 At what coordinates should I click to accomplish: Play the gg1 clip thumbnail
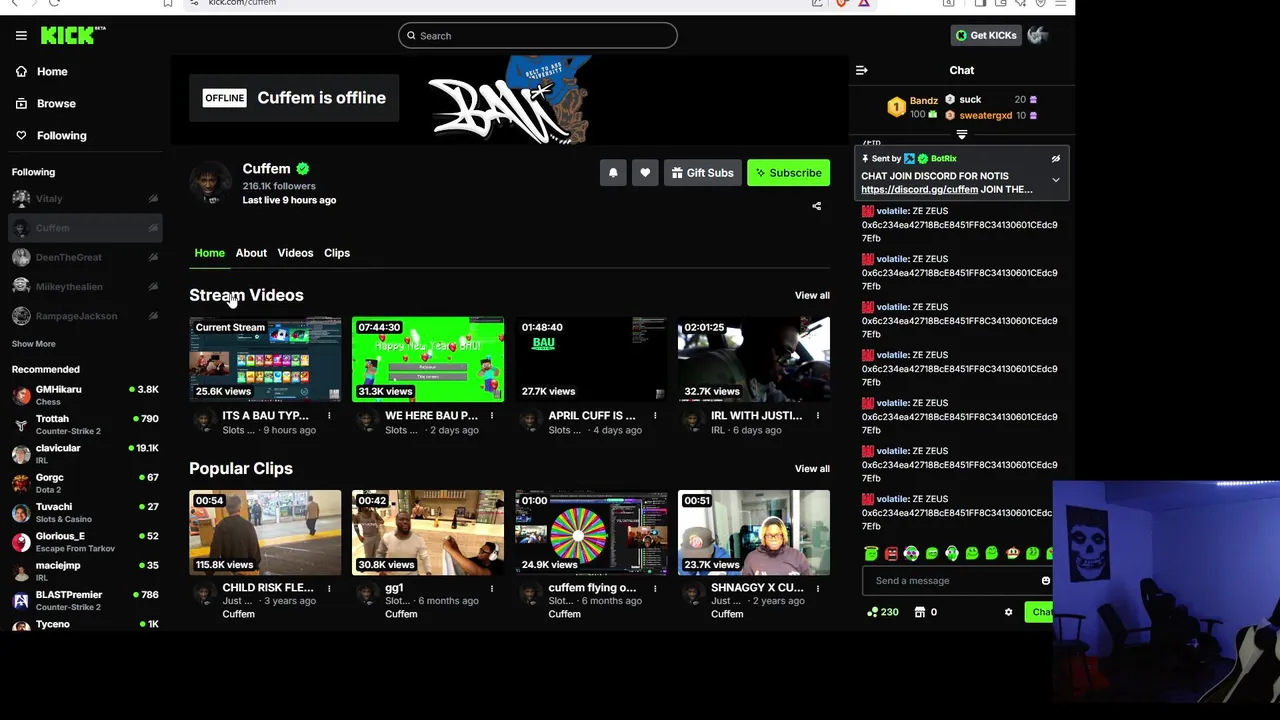point(428,532)
